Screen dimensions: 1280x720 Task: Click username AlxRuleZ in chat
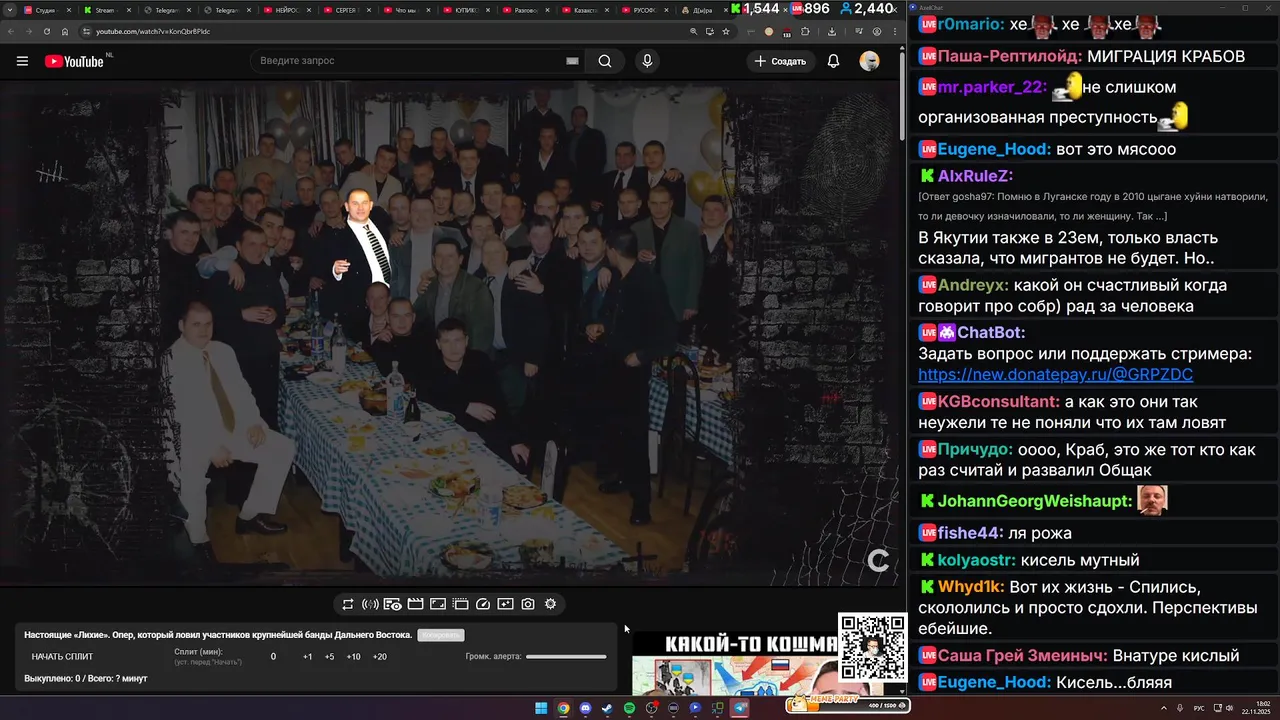click(976, 176)
